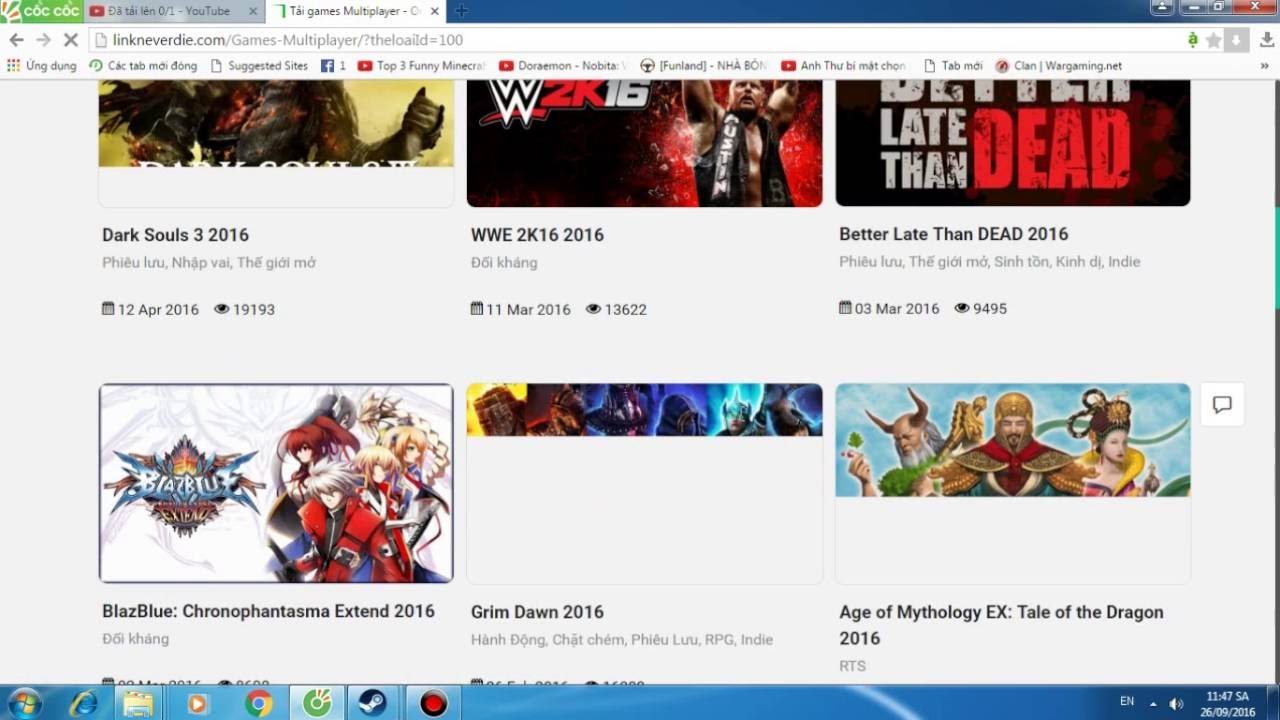
Task: Click the Grim Dawn banner image
Action: (644, 410)
